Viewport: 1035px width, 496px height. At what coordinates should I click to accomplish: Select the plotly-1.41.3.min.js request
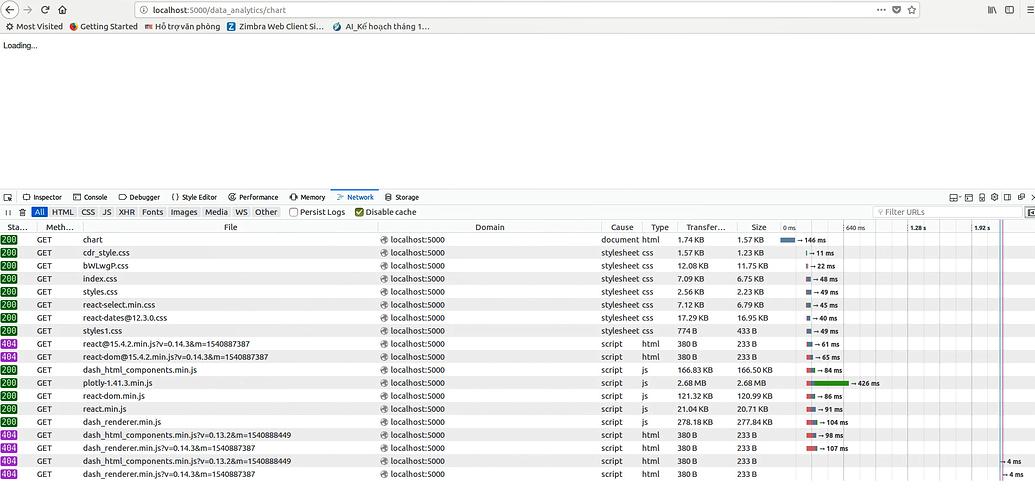(518, 383)
